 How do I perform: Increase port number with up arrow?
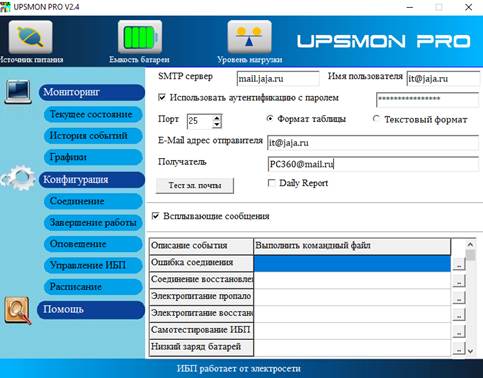click(217, 118)
